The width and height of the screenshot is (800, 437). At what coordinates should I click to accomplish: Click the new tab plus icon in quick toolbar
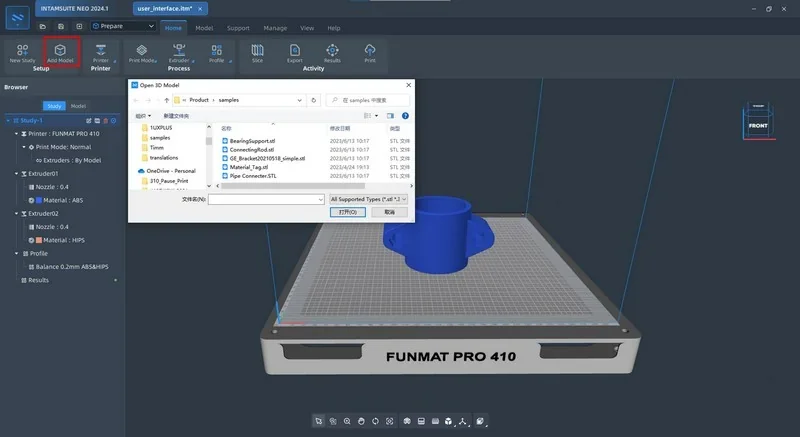click(79, 26)
